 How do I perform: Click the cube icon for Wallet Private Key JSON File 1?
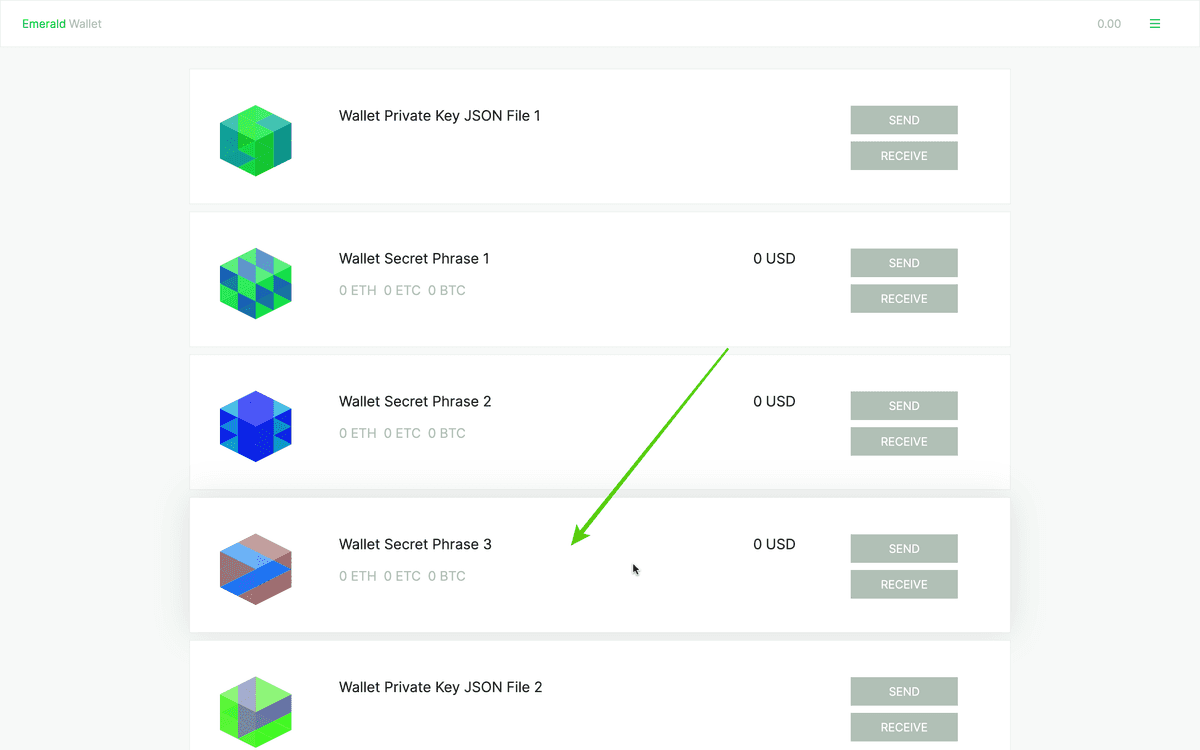[255, 140]
